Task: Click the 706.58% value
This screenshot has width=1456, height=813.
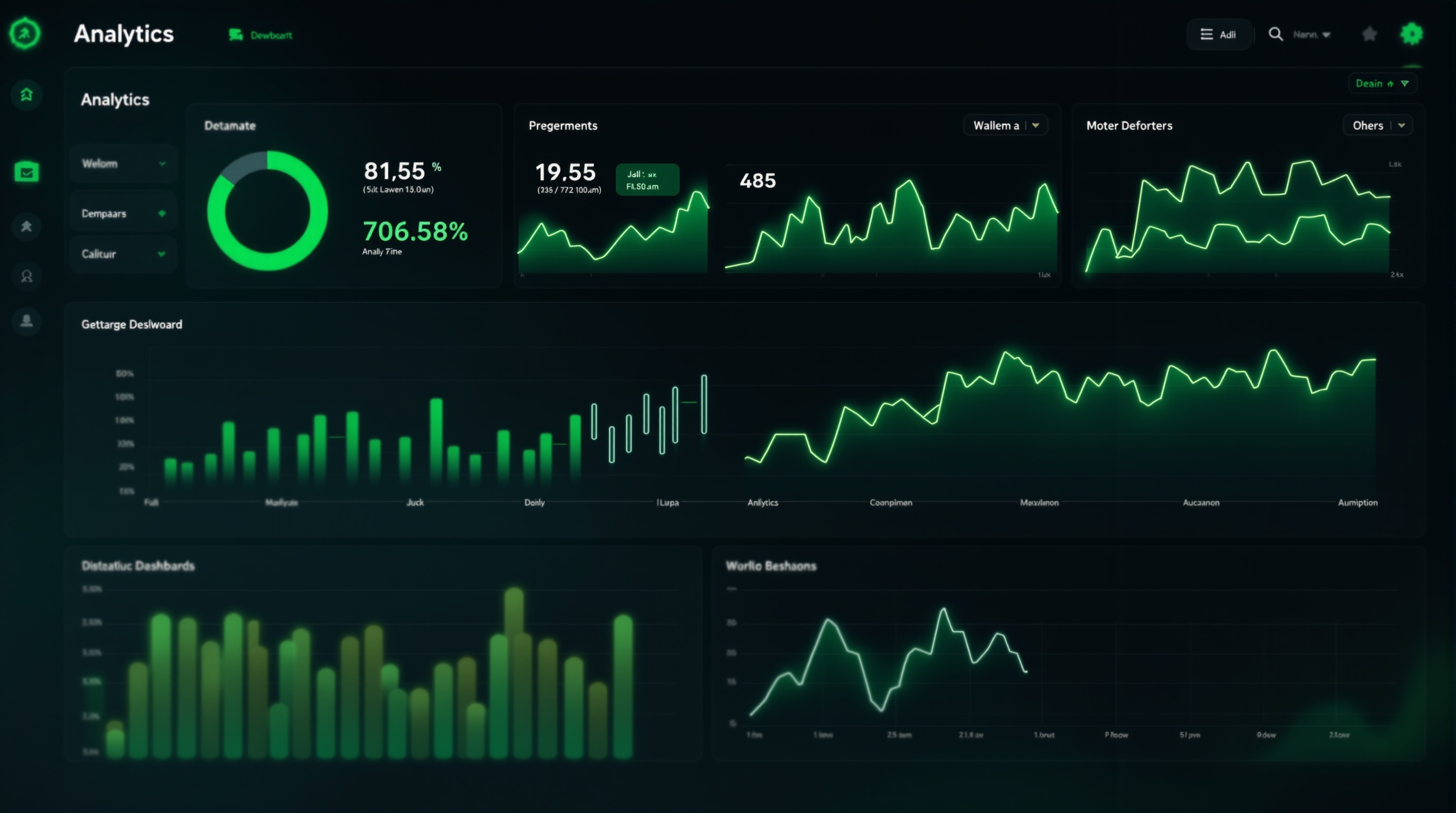Action: (415, 231)
